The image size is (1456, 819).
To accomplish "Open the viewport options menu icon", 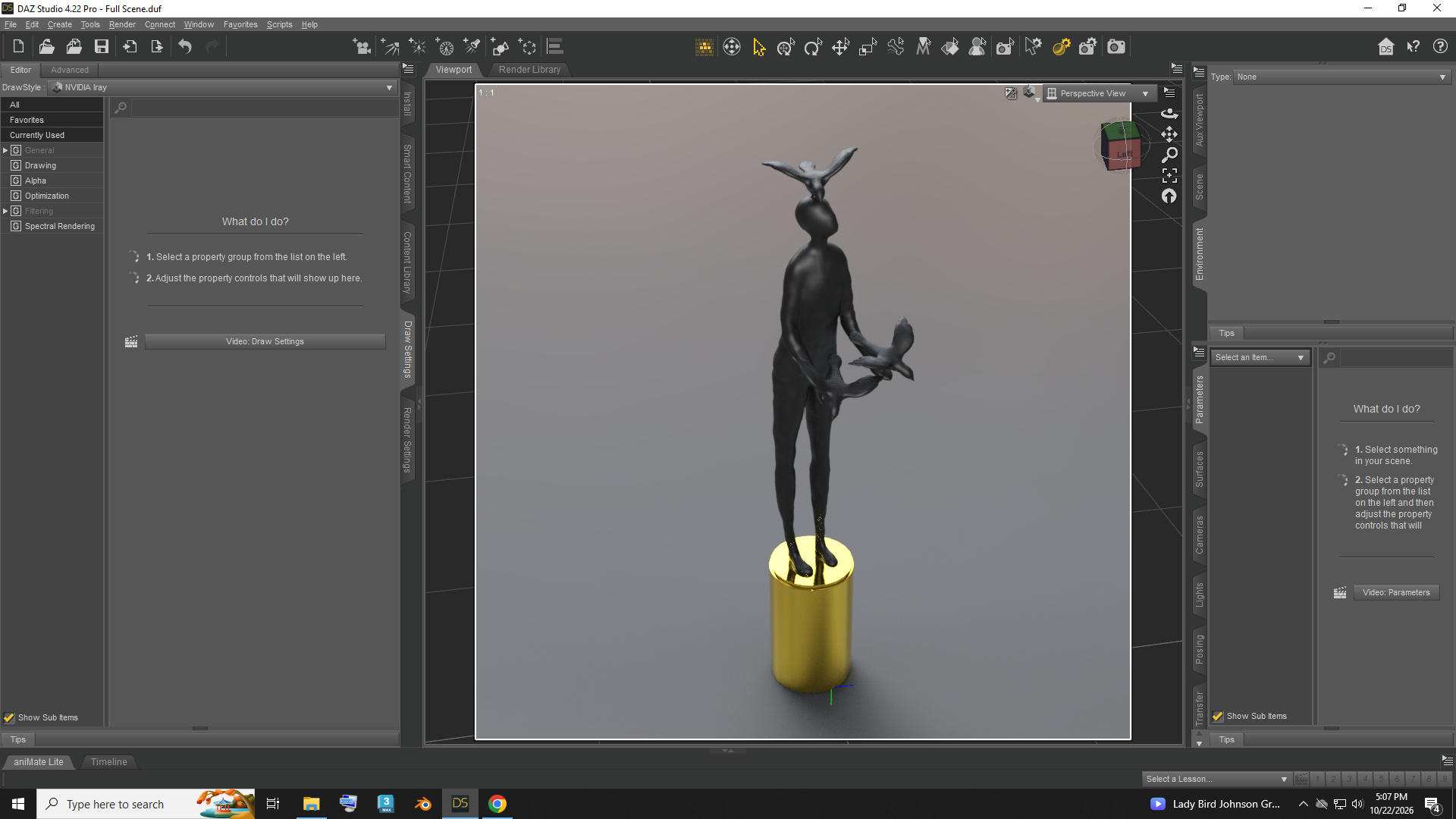I will tap(1169, 93).
